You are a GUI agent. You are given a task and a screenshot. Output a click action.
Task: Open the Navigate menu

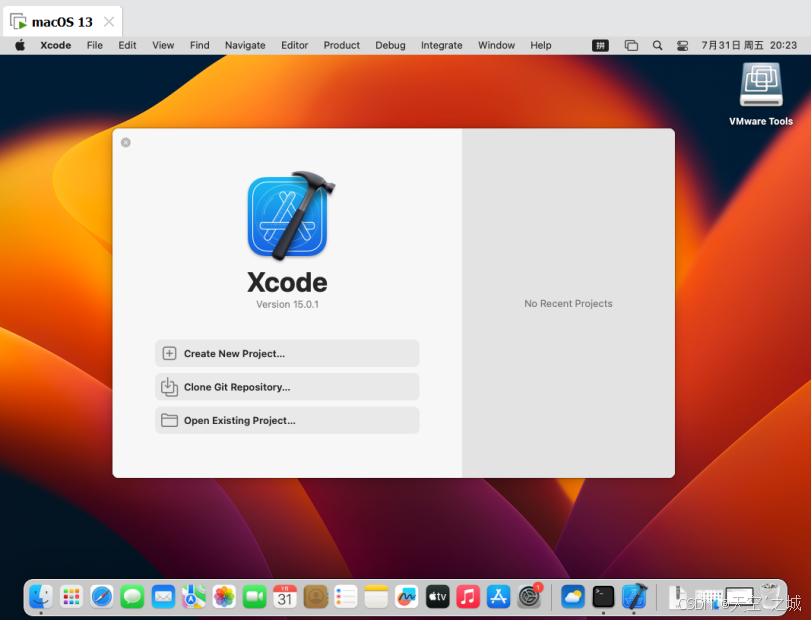click(245, 45)
